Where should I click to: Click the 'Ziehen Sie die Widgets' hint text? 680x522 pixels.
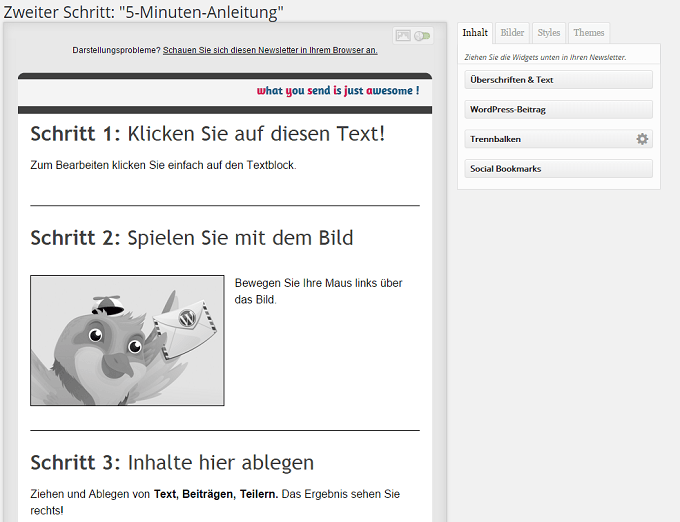click(x=545, y=57)
